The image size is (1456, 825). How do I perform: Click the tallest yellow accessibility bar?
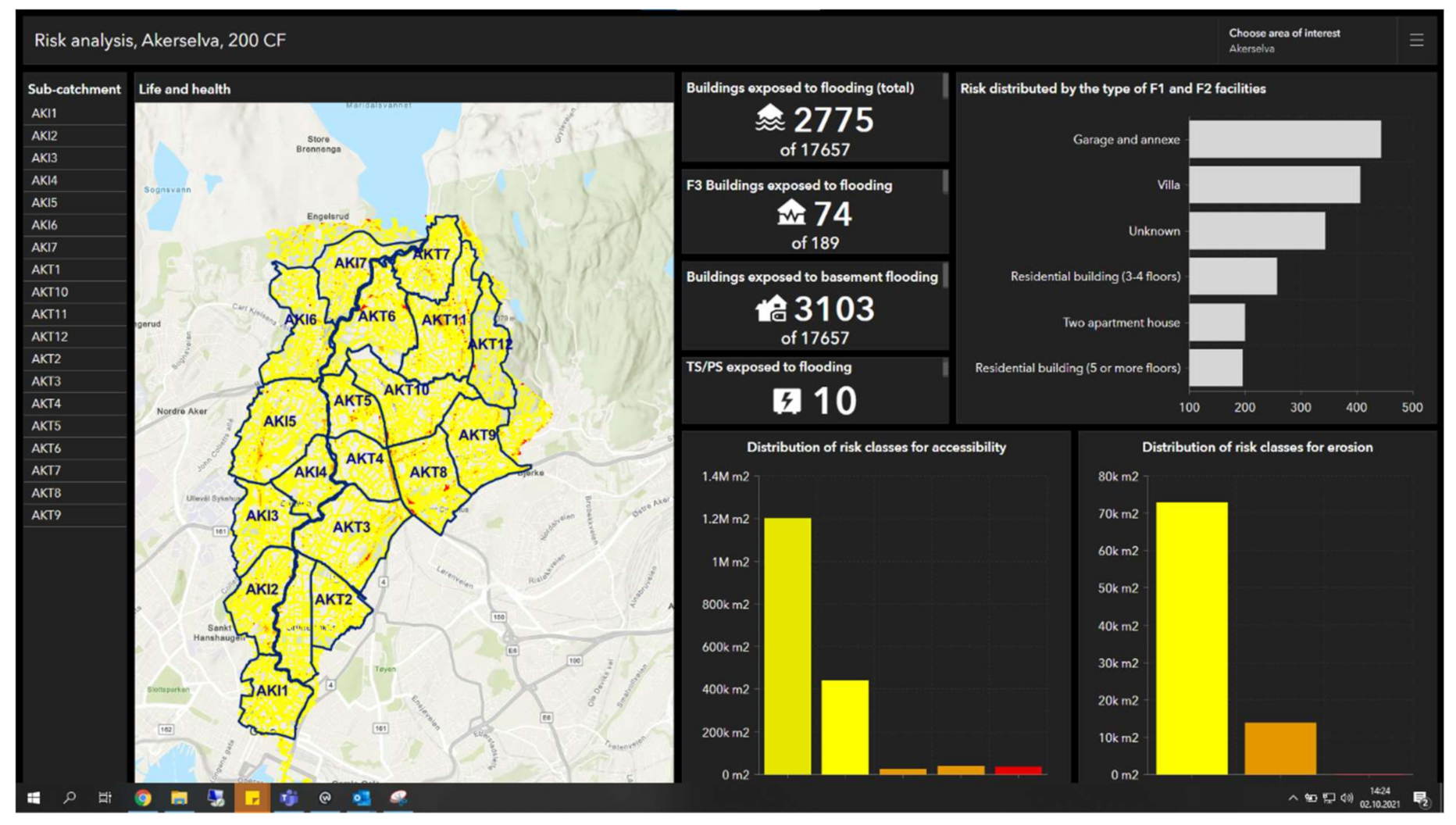point(787,645)
